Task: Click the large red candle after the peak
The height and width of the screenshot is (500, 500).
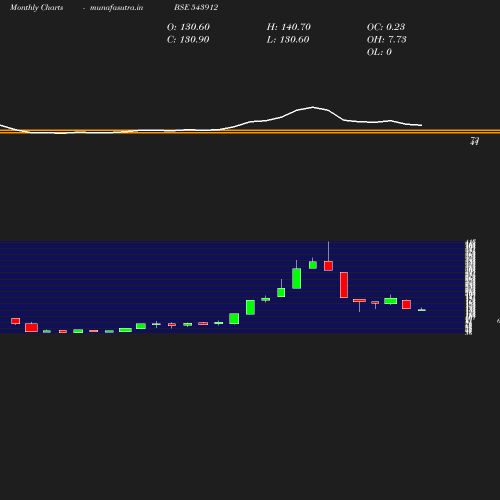Action: pyautogui.click(x=344, y=285)
